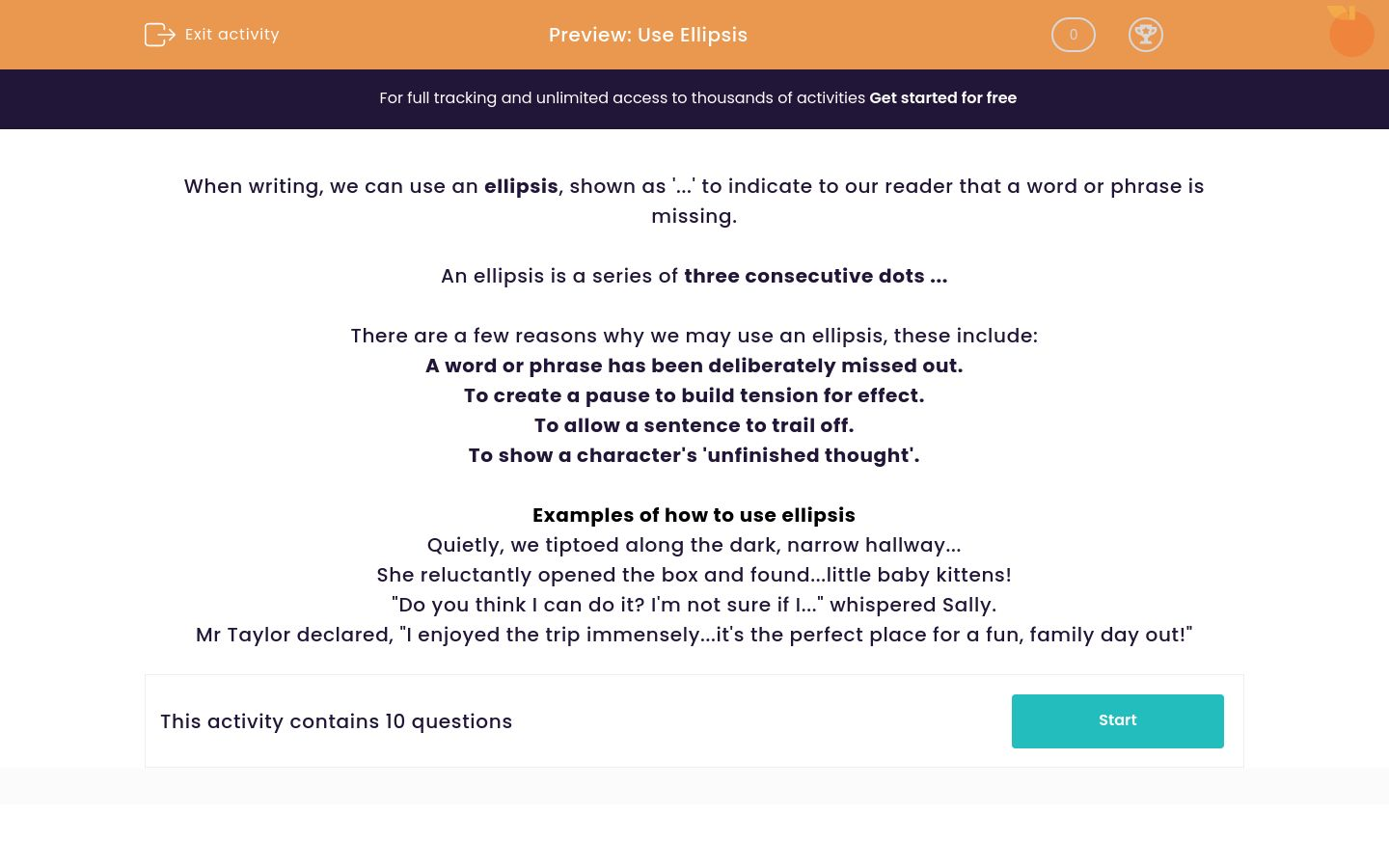Click the 'Exit activity' text link
The width and height of the screenshot is (1389, 868).
point(231,35)
